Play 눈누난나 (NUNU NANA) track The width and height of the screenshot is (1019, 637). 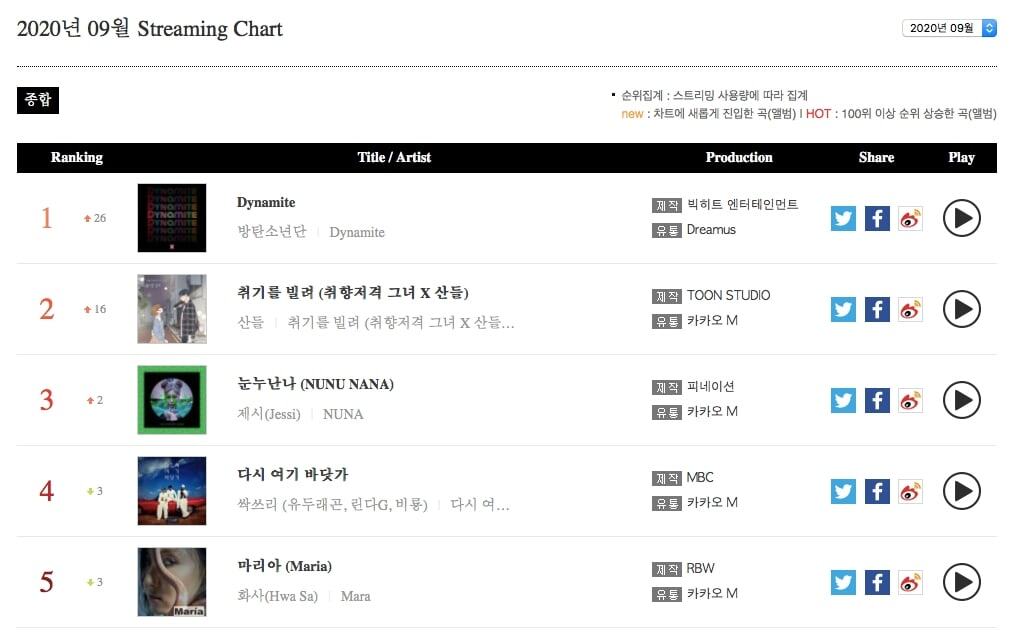(x=961, y=400)
